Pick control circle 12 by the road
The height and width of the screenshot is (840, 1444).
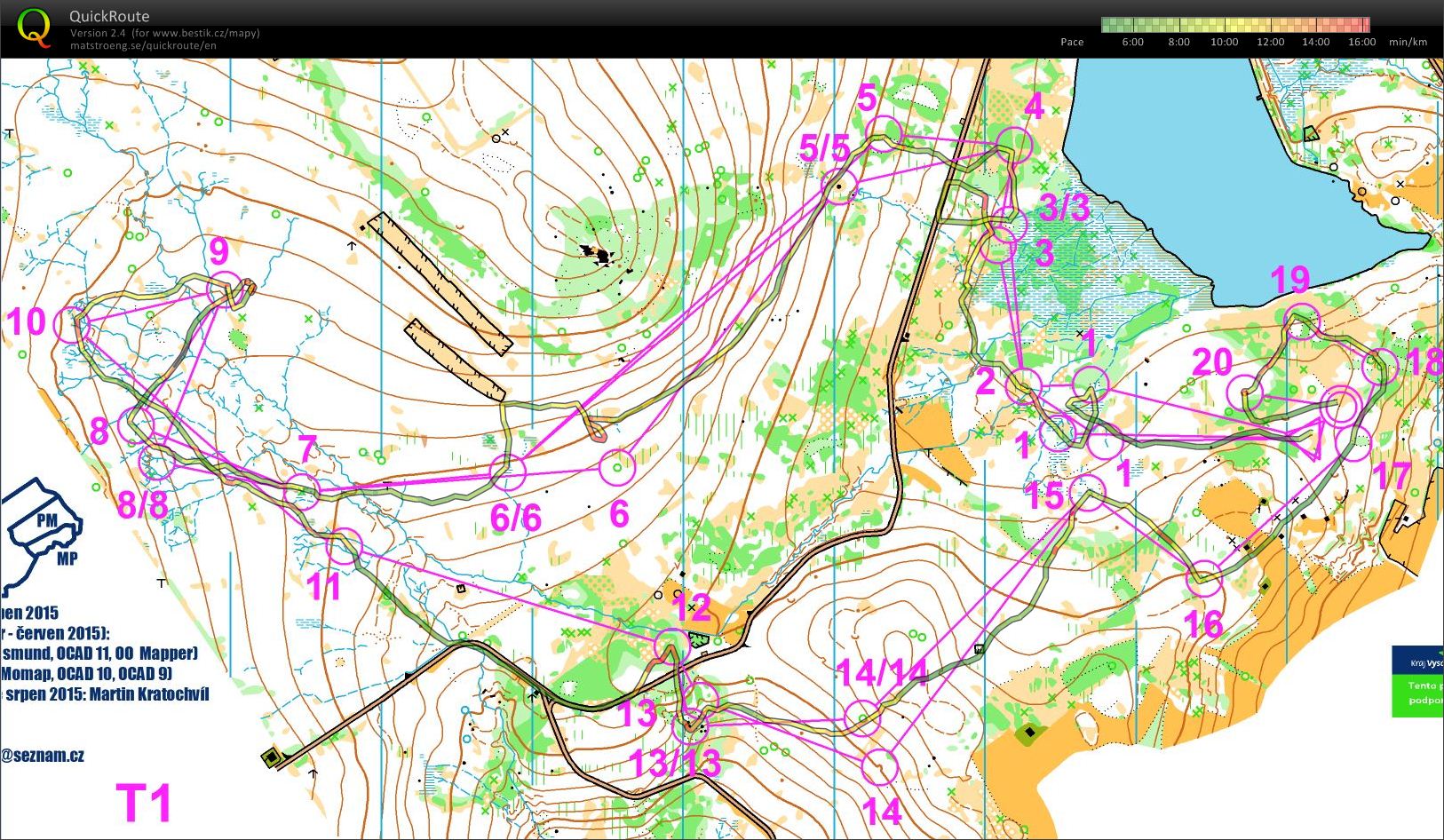point(671,645)
